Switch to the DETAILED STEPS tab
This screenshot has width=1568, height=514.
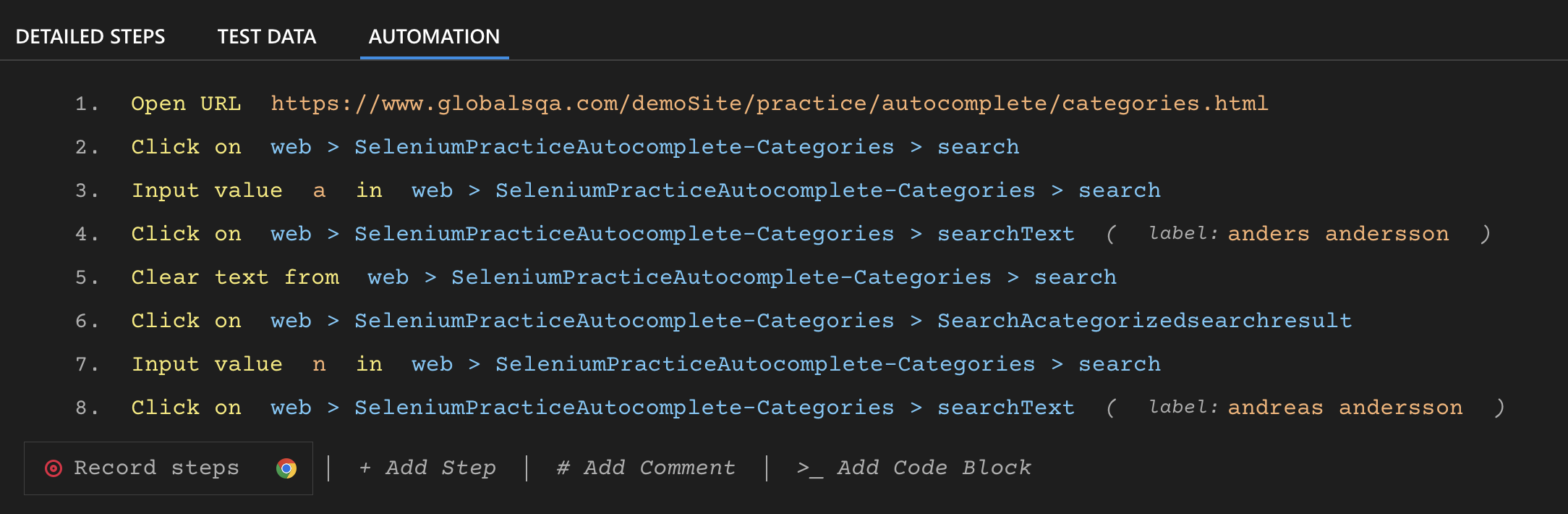point(92,36)
